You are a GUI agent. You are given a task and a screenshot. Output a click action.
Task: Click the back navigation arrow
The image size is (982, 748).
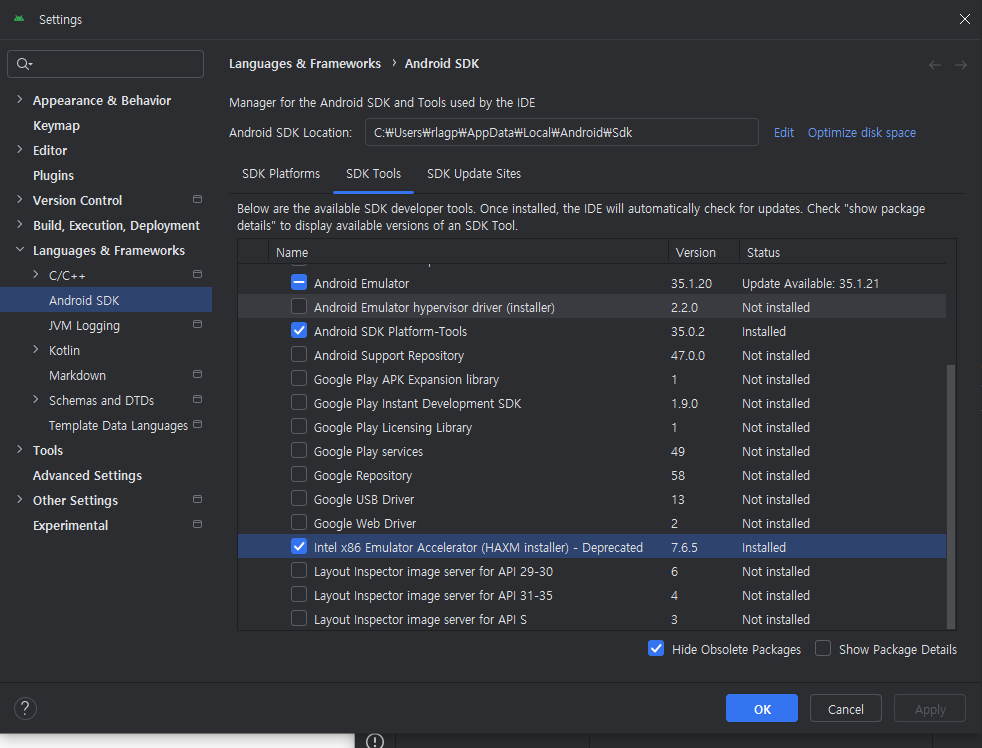934,65
